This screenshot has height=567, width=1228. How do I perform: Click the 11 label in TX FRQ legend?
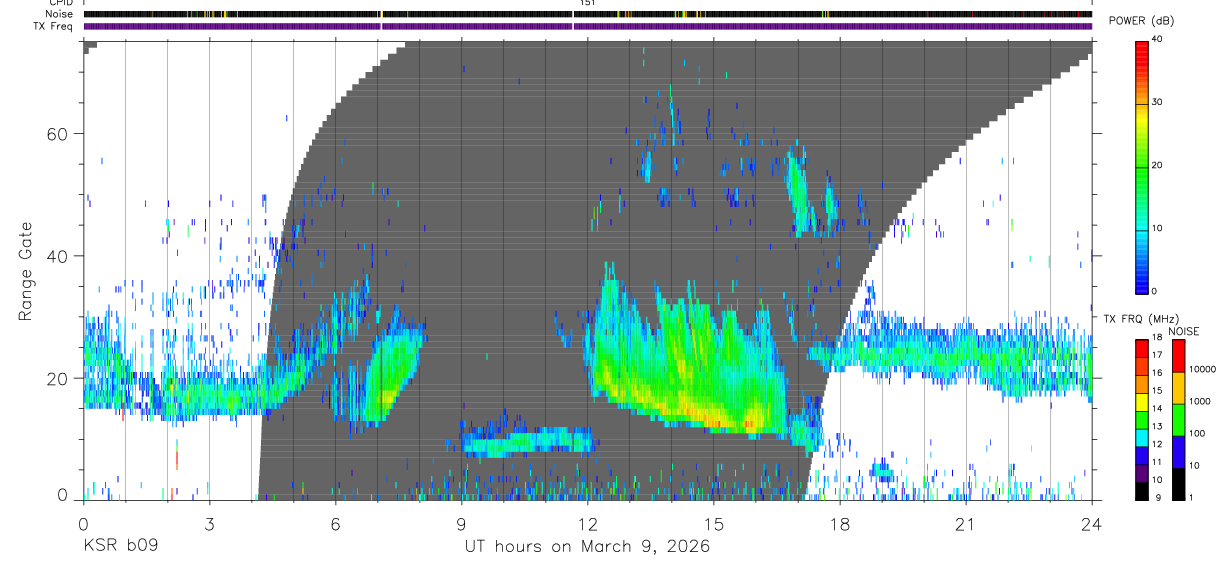coord(1155,462)
